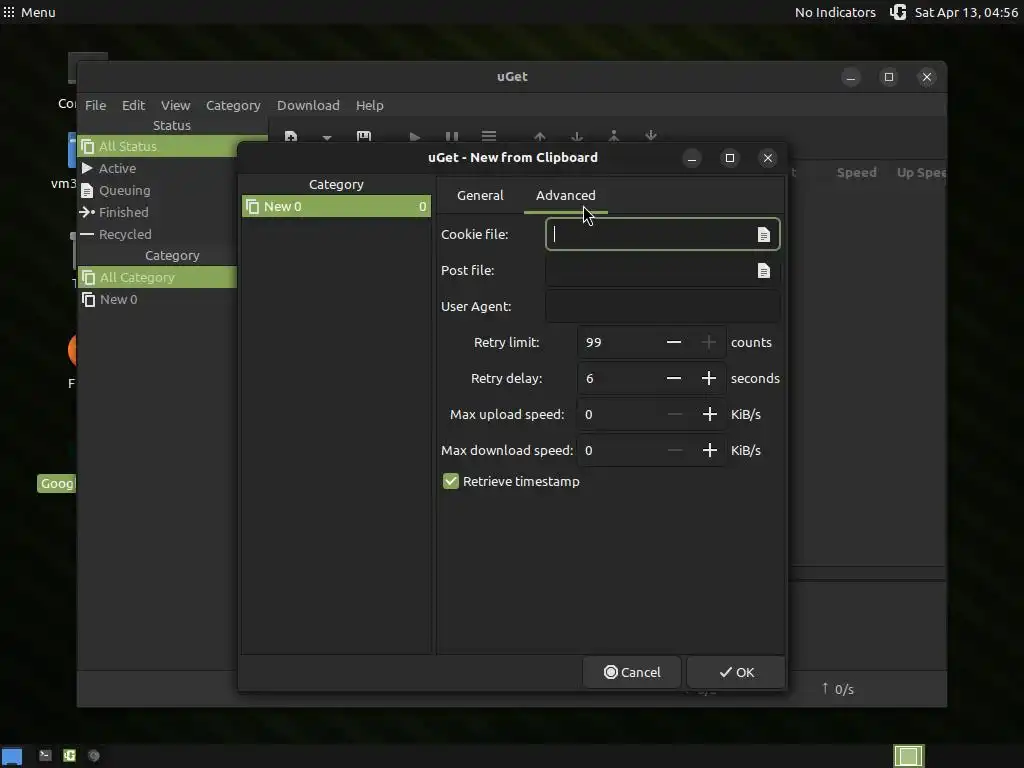Click show desktop icon in taskbar

click(12, 756)
